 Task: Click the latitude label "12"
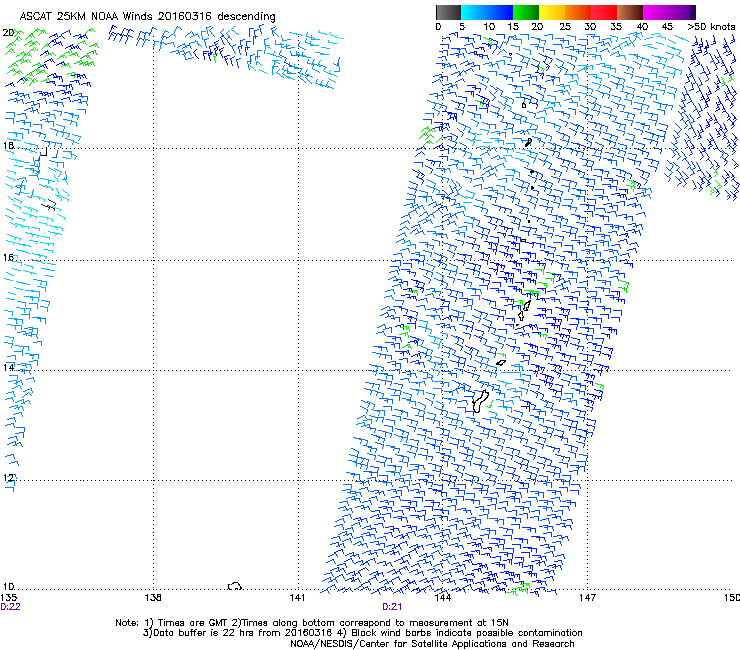[8, 478]
